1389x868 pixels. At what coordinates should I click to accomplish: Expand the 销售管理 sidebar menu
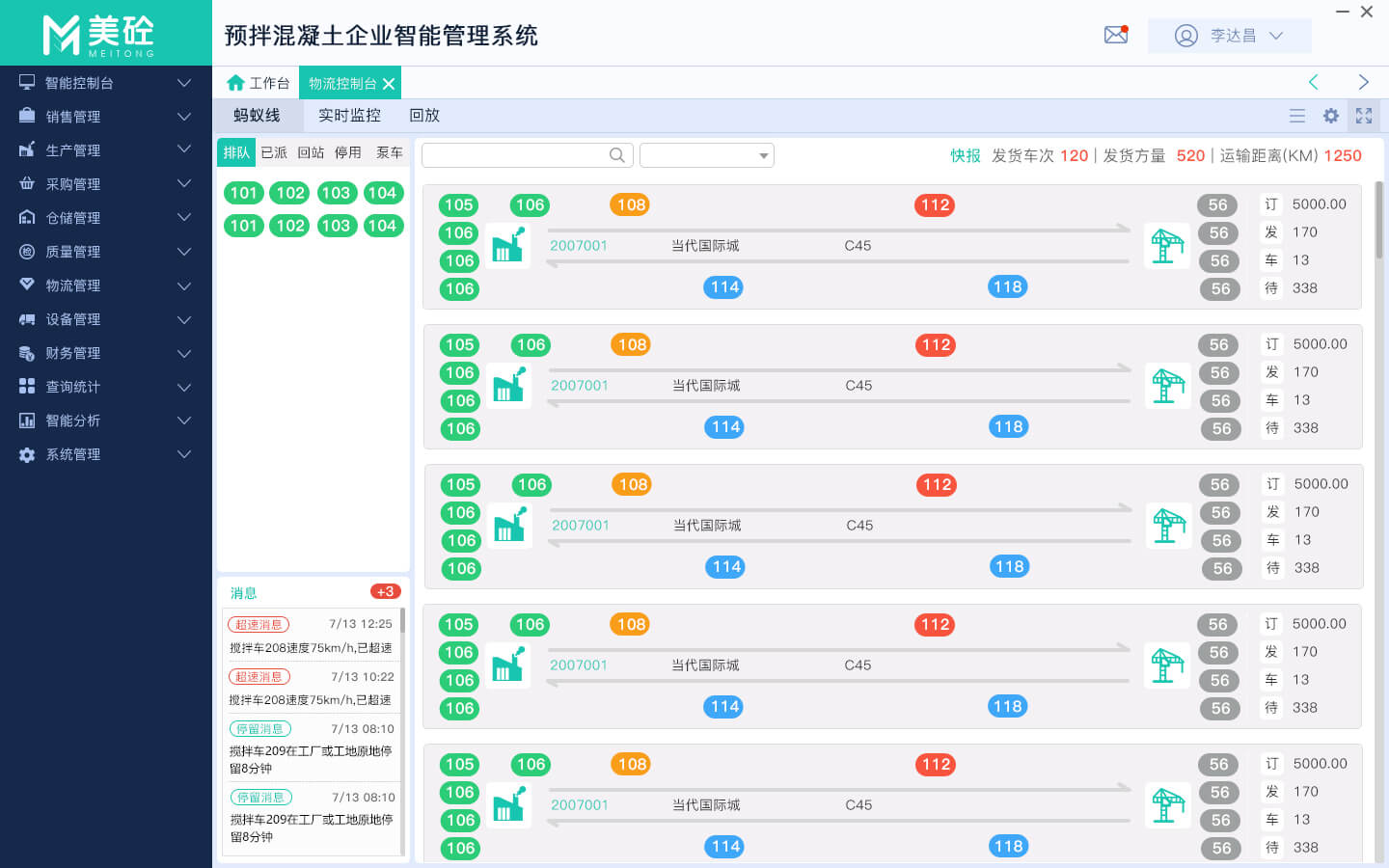pyautogui.click(x=105, y=117)
